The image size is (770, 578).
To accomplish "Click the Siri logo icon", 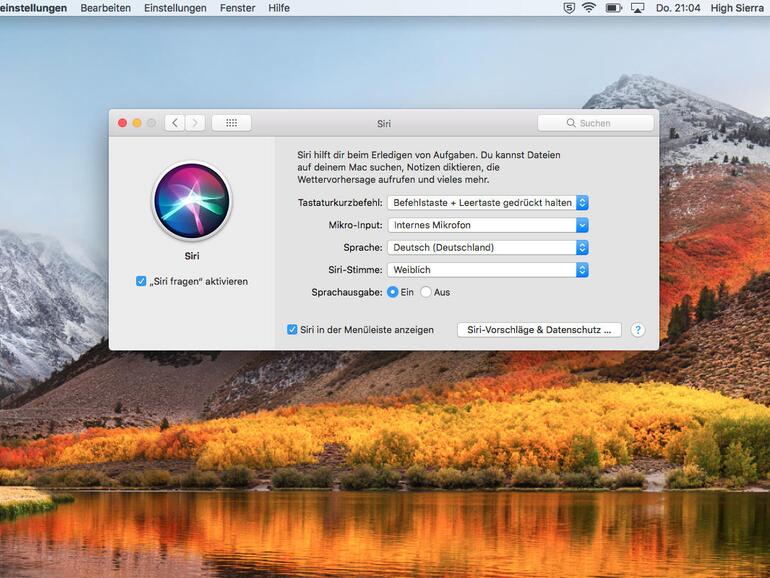I will pyautogui.click(x=191, y=202).
